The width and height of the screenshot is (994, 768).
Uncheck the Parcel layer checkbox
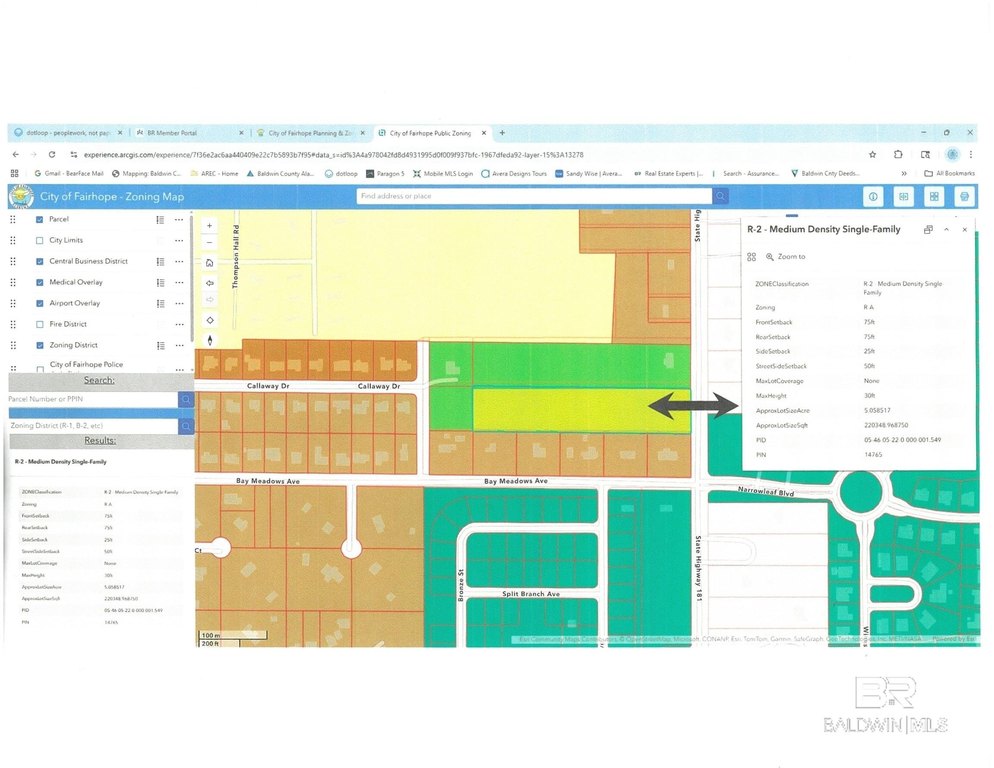39,219
